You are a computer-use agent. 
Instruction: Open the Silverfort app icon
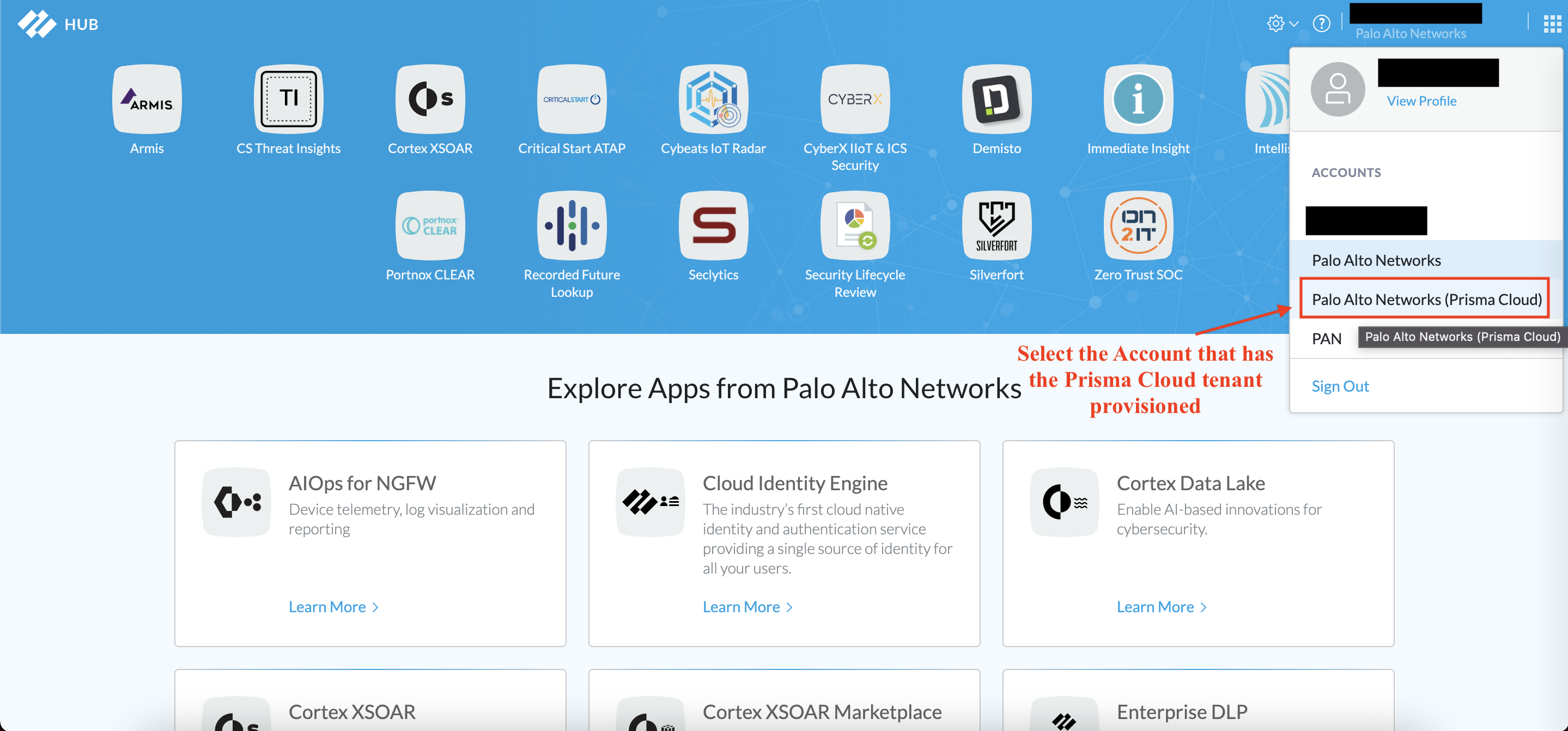pyautogui.click(x=996, y=226)
